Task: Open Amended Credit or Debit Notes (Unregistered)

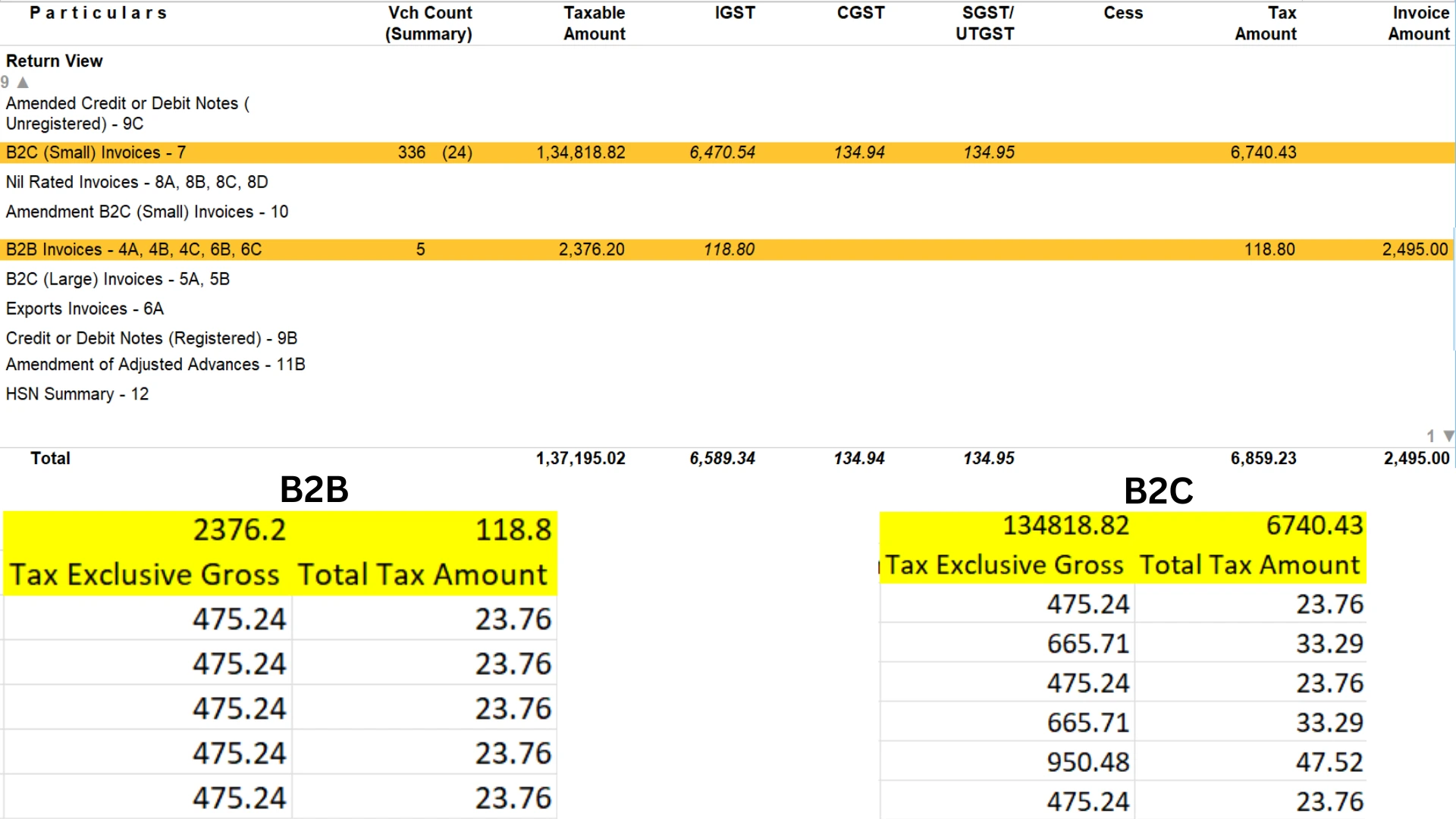Action: coord(127,113)
